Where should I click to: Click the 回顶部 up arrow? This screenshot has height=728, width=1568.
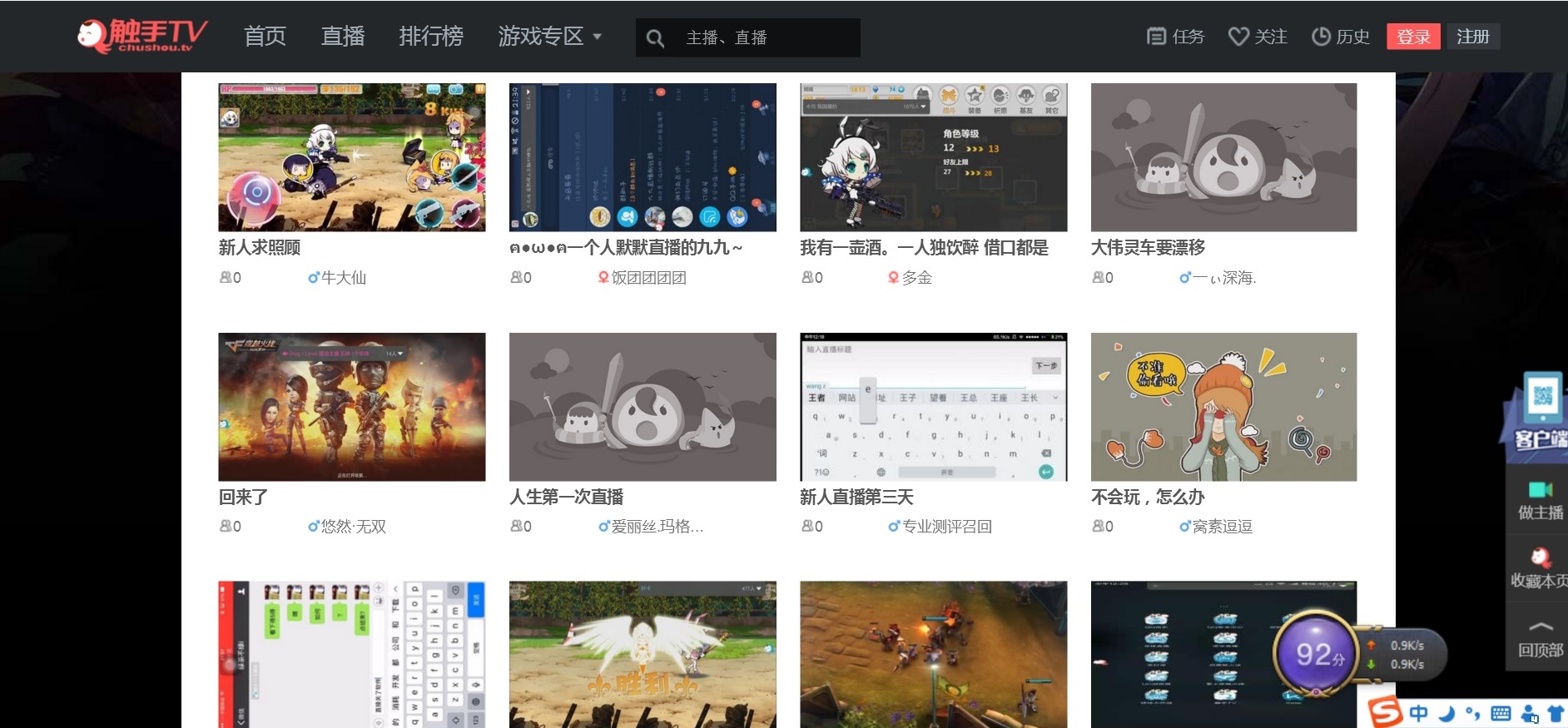[1541, 626]
